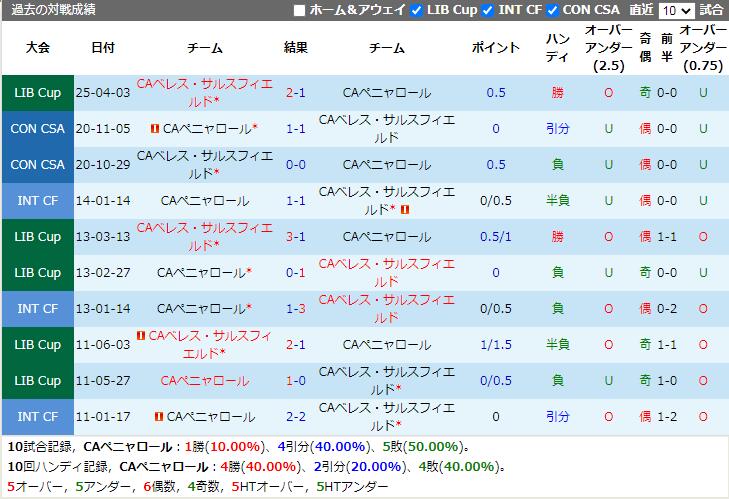Select INT CF cell on 11-01-17 row
Viewport: 729px width, 499px height.
pyautogui.click(x=38, y=417)
